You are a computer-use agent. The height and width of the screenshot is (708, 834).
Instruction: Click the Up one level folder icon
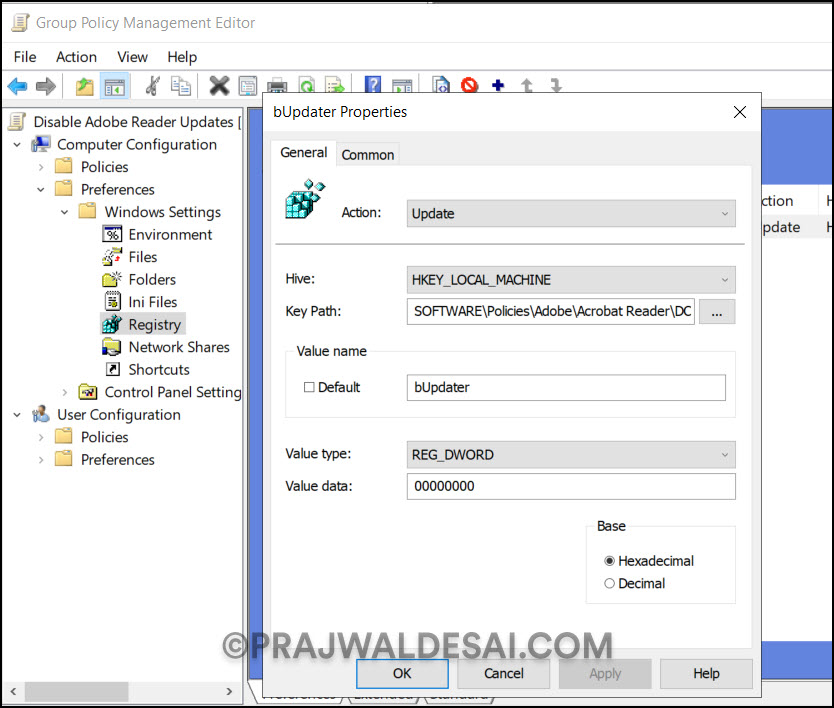point(84,86)
